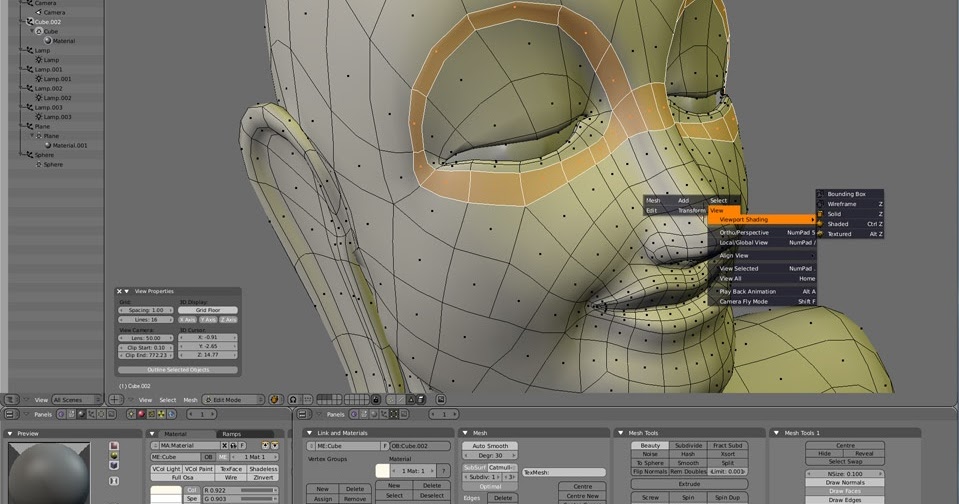Collapse the Mesh Tools panel

621,433
